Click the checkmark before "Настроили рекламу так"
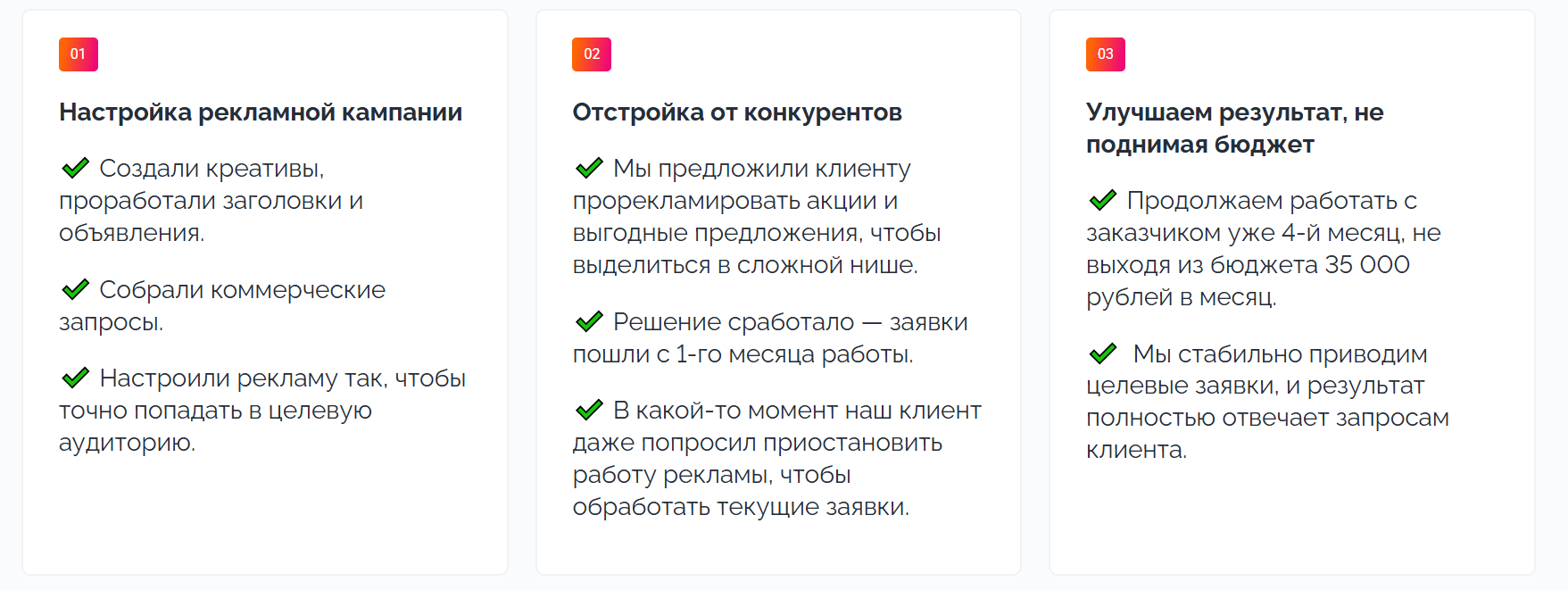This screenshot has height=590, width=1568. coord(75,378)
